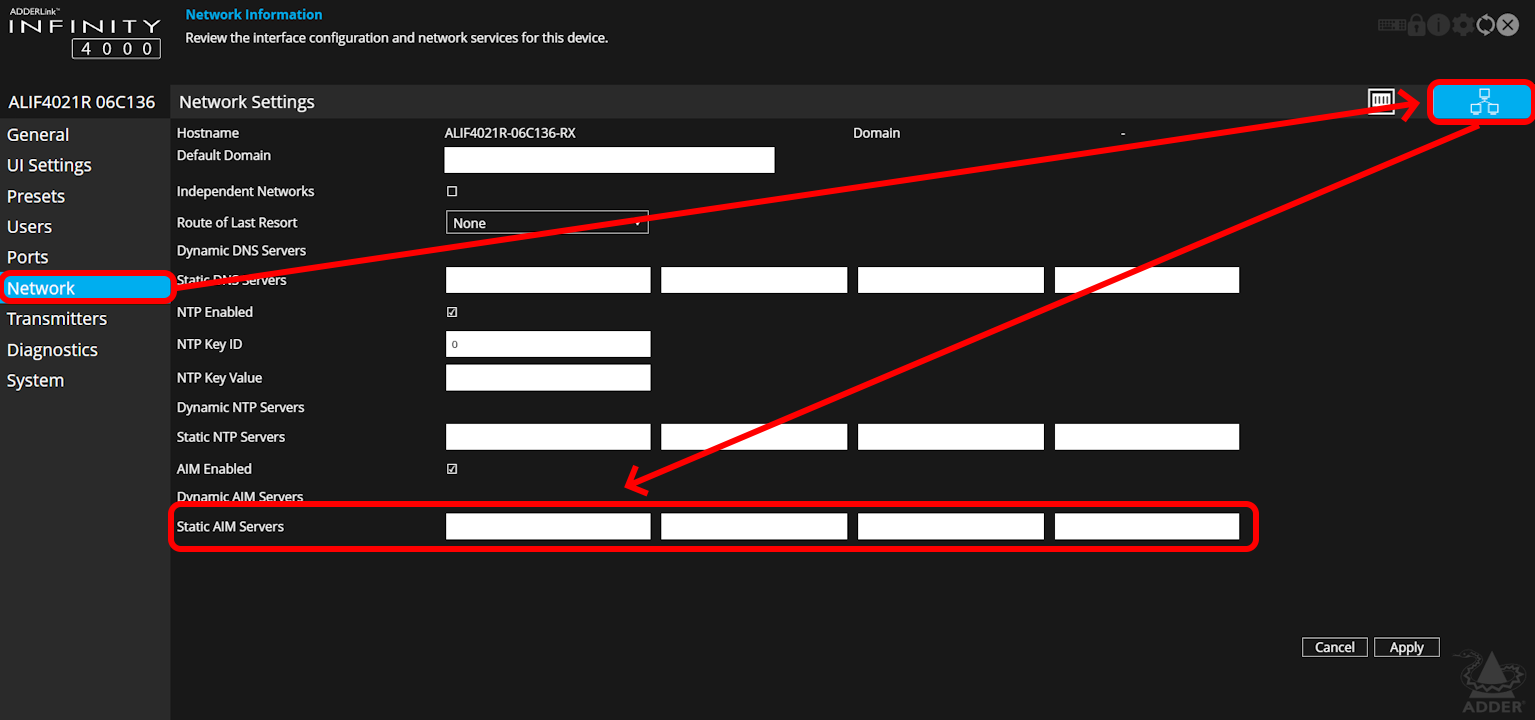Open the information (i) icon

point(1438,25)
